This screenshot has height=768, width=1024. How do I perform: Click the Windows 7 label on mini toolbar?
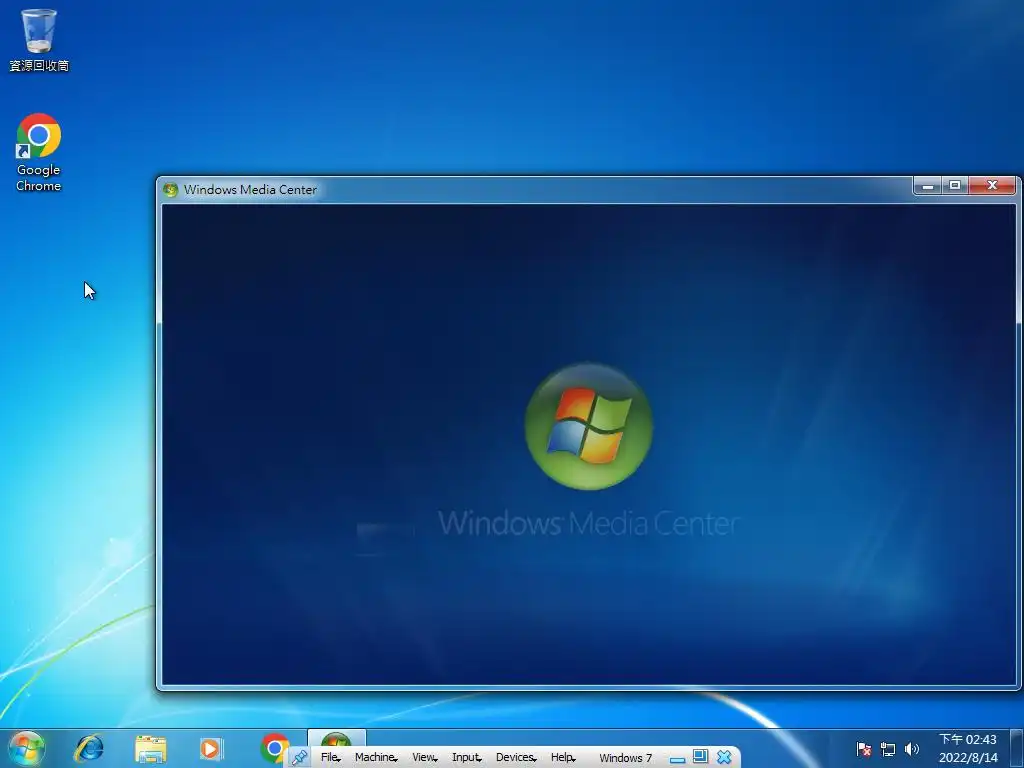click(625, 758)
